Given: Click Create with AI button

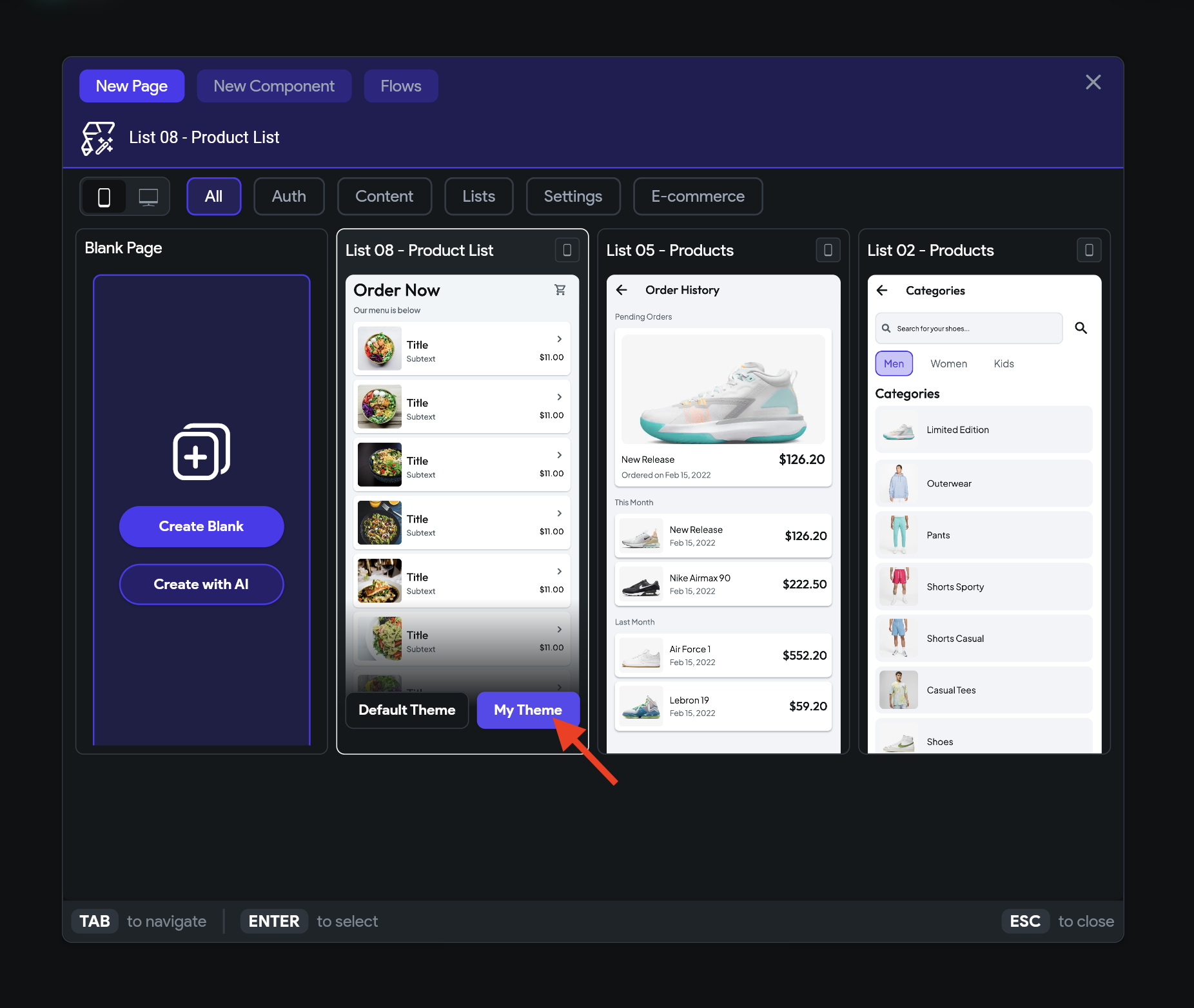Looking at the screenshot, I should [x=202, y=585].
